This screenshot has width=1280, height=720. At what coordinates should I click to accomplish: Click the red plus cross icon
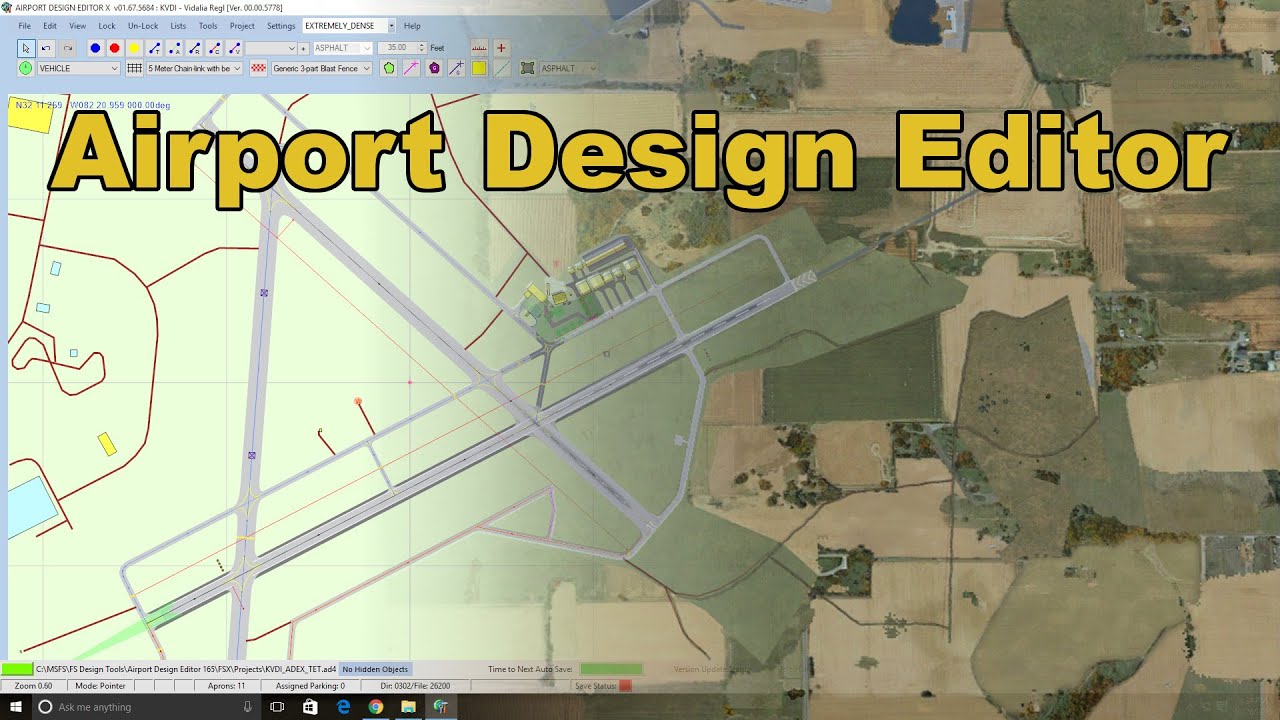501,47
